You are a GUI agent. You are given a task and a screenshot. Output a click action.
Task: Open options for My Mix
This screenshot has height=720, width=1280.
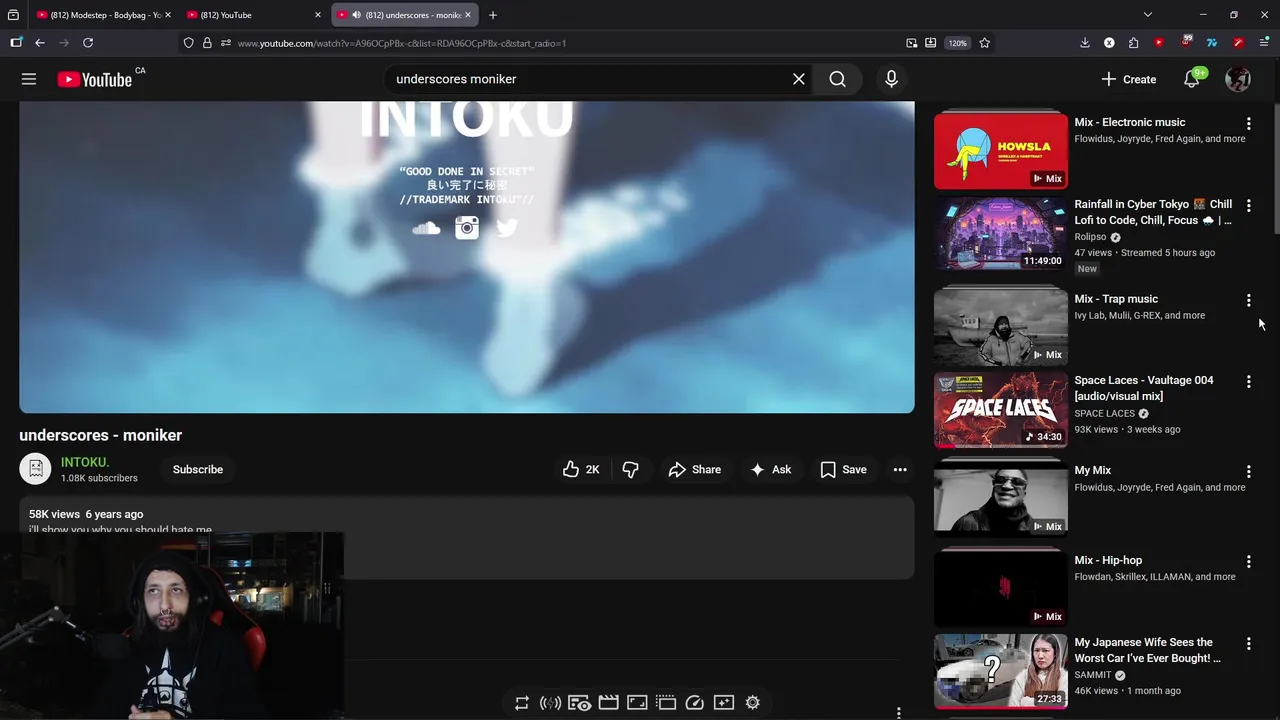pyautogui.click(x=1248, y=472)
